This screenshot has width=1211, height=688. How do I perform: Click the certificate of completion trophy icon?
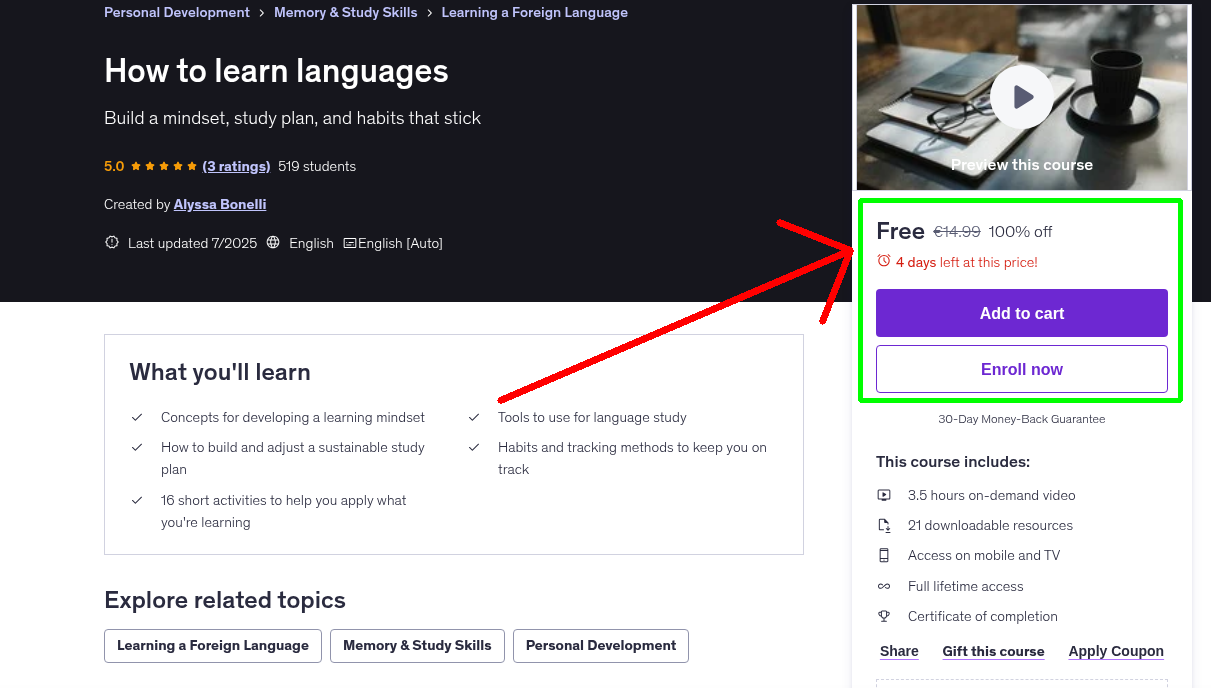tap(884, 616)
